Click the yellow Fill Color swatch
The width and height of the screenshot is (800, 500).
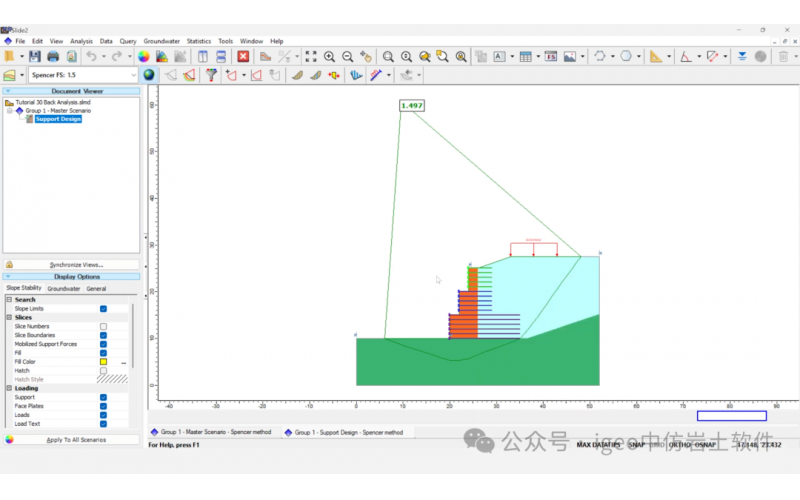tap(103, 362)
